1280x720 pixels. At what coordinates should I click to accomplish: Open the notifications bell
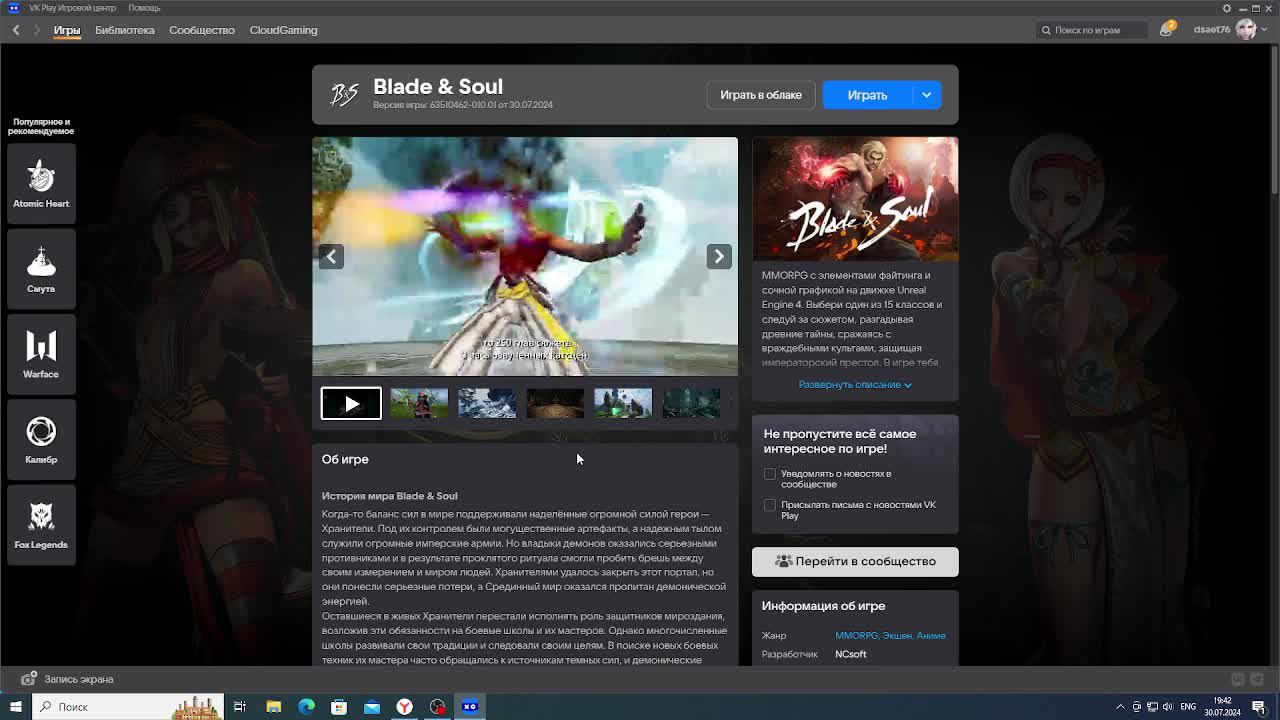coord(1166,30)
